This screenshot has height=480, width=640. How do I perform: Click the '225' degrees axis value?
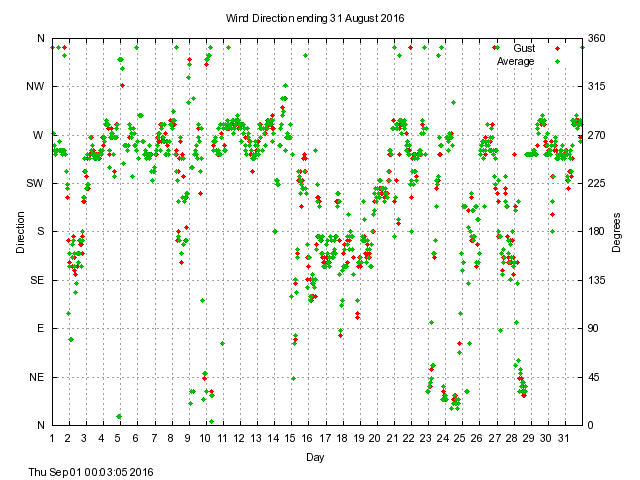click(x=596, y=183)
